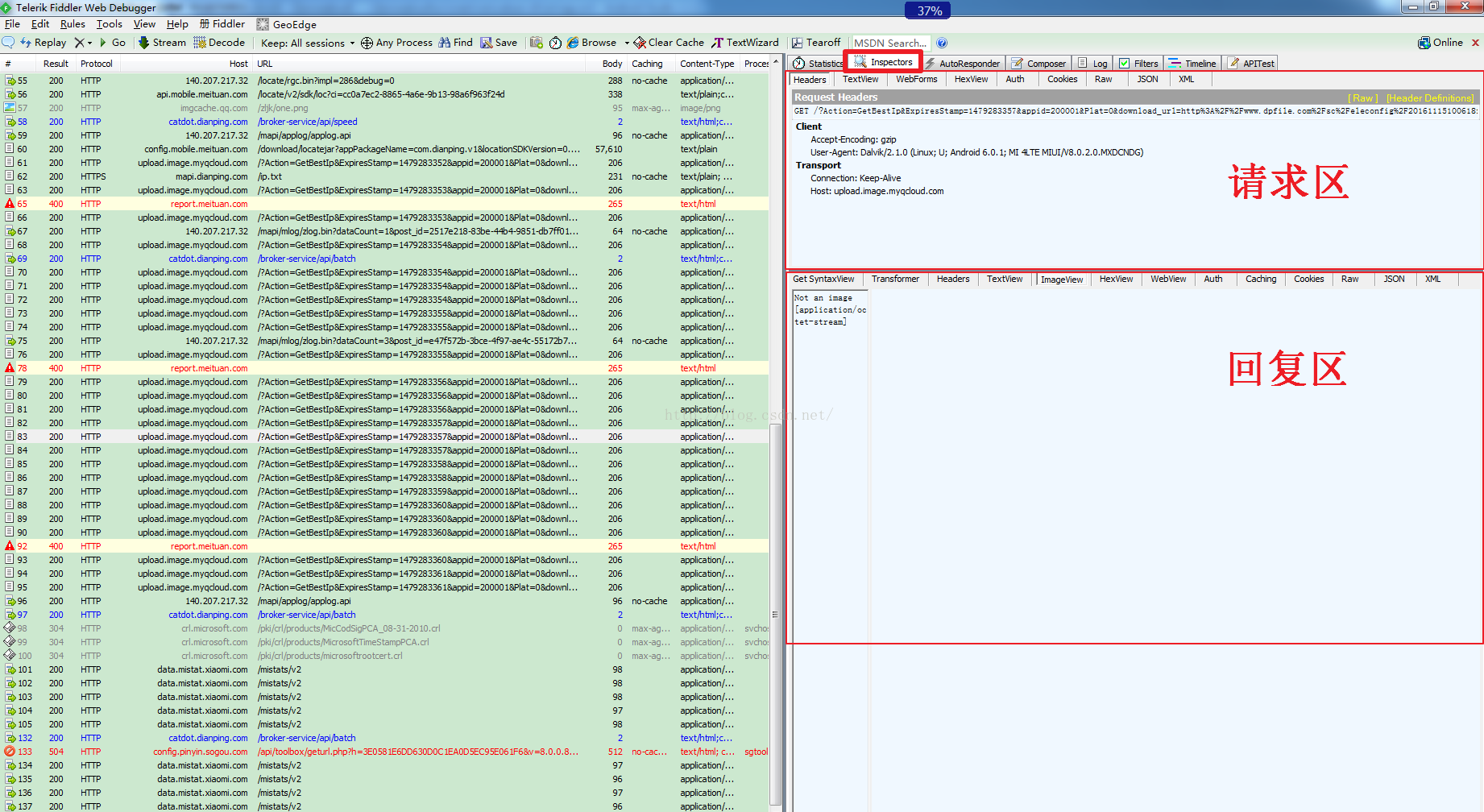
Task: Click the Comment speech bubble icon
Action: click(9, 43)
